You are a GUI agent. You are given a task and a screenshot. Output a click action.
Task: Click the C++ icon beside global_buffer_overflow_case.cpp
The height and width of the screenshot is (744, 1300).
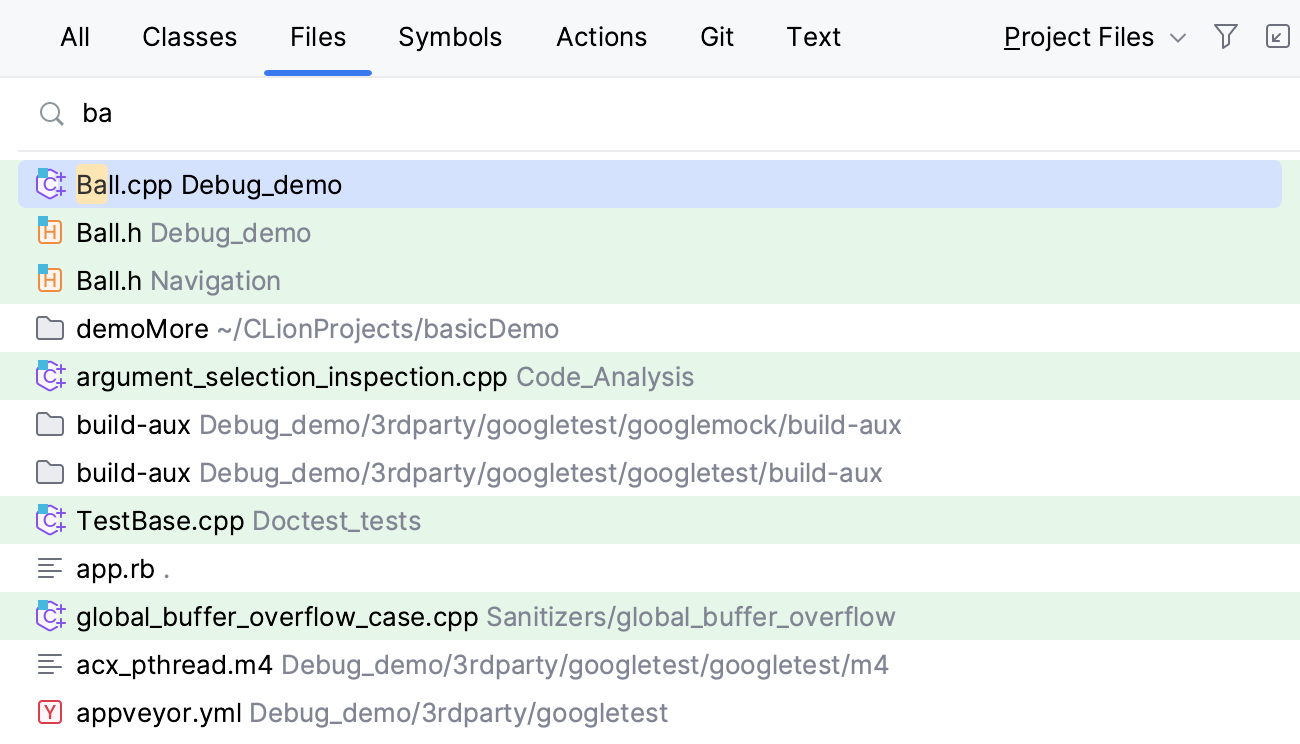(50, 616)
